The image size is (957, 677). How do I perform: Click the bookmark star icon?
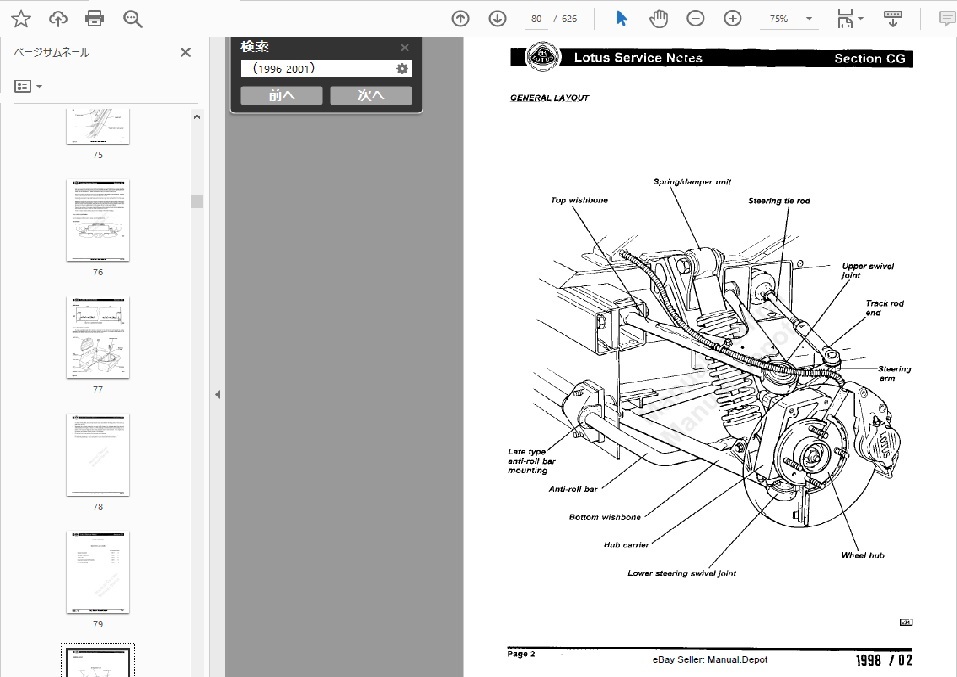pos(20,18)
